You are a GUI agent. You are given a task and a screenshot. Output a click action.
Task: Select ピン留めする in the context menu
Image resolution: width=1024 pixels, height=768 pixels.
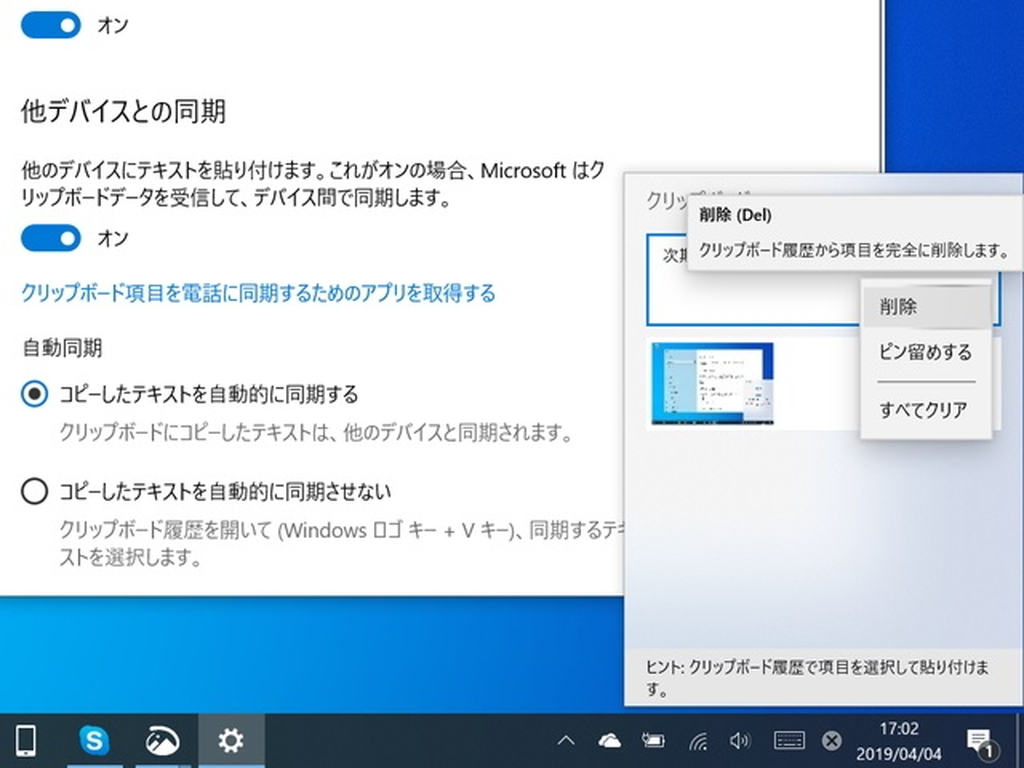coord(925,352)
